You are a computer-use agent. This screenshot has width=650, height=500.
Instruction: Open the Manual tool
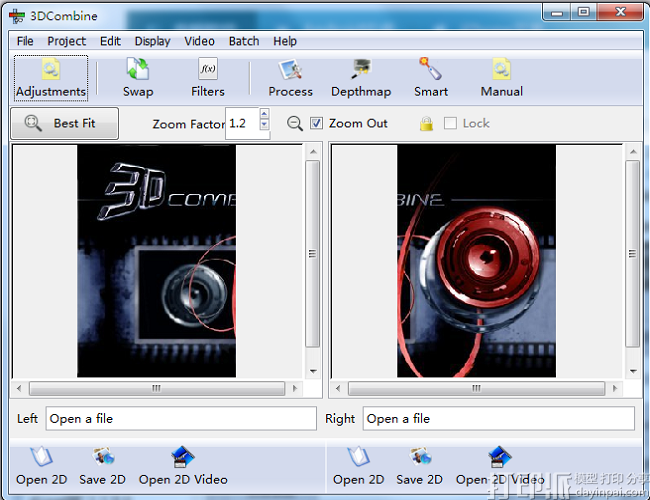click(x=501, y=79)
